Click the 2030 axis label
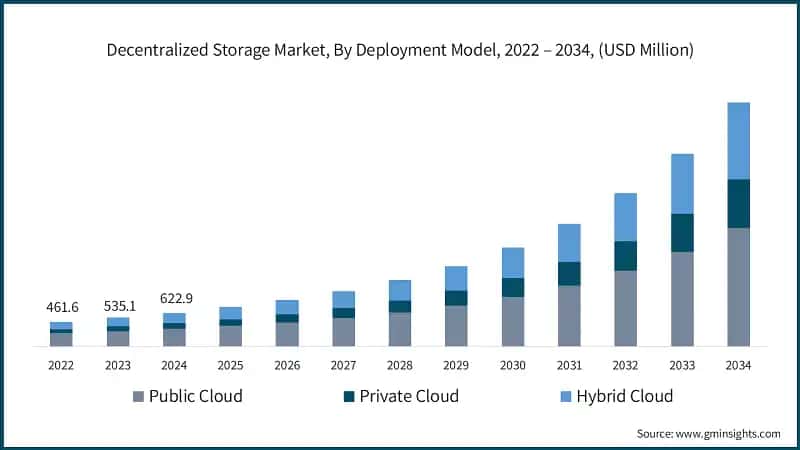This screenshot has width=800, height=450. click(x=513, y=365)
